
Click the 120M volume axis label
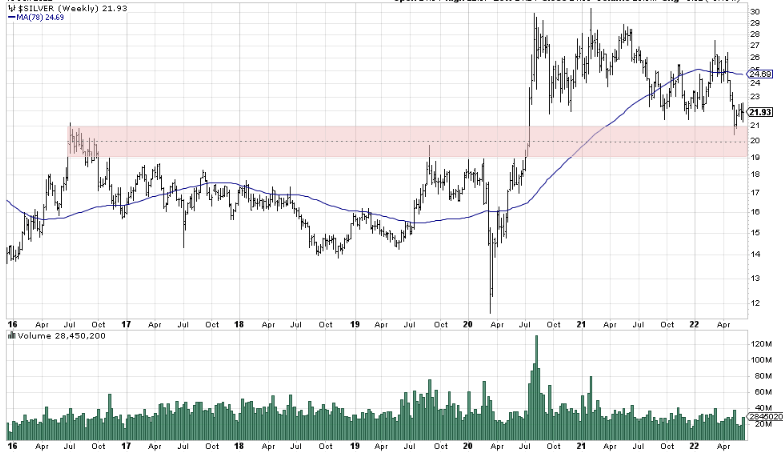pos(762,344)
